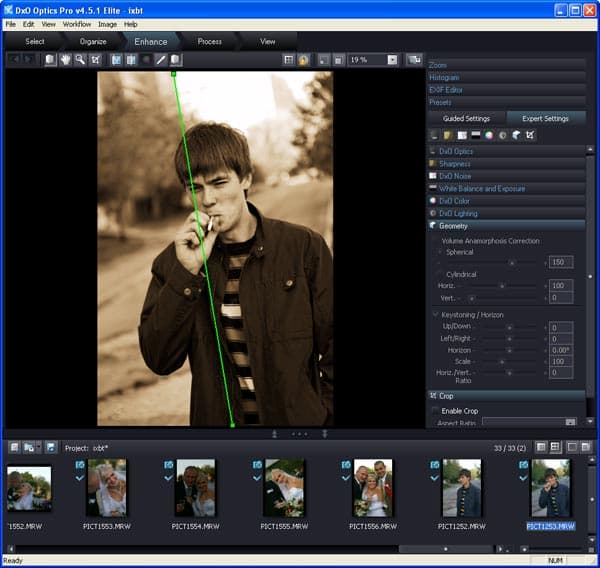
Task: Select the PICT1555.MRW thumbnail
Action: coord(284,487)
